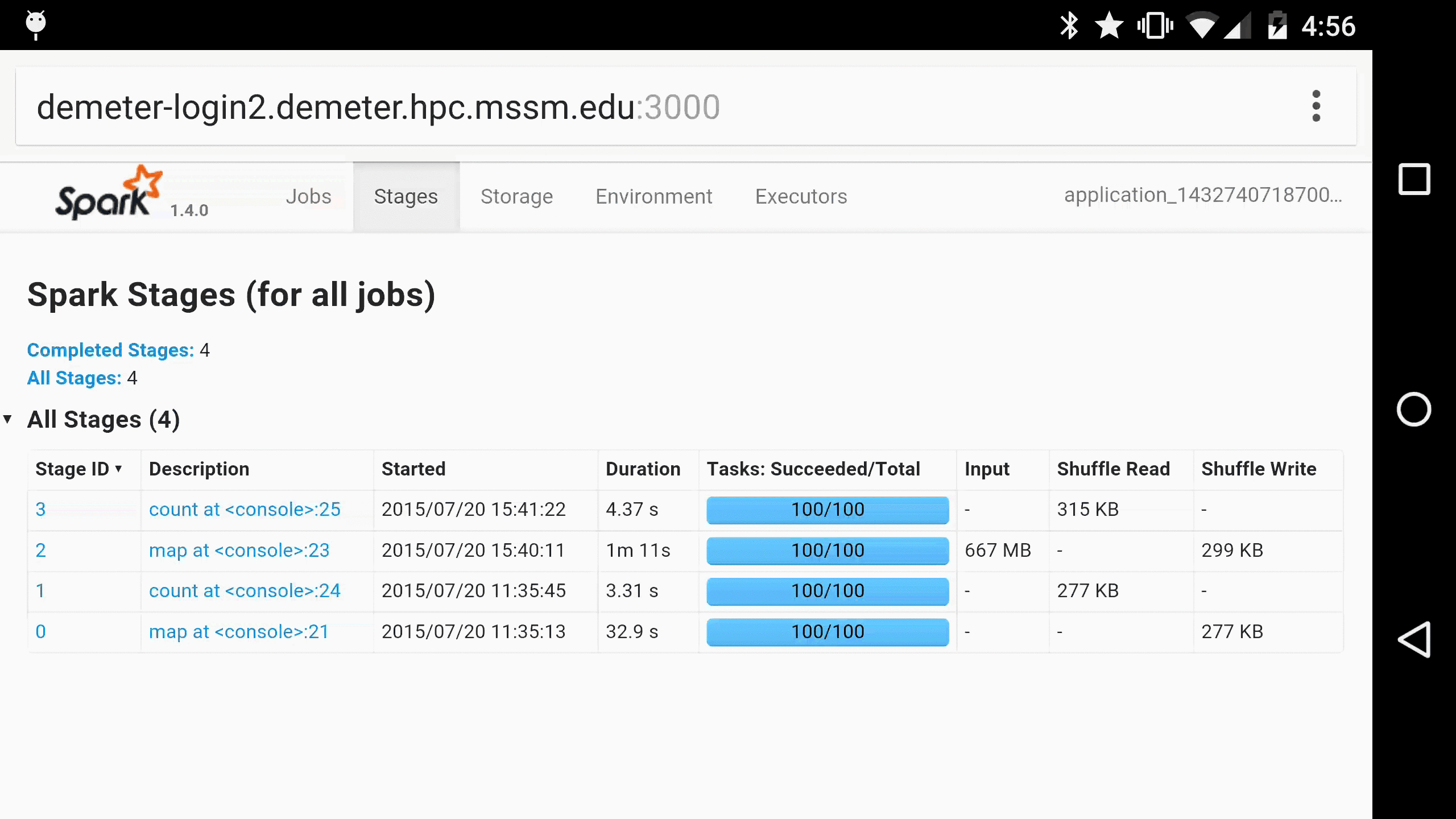This screenshot has height=819, width=1456.
Task: Select the Stages tab
Action: click(x=406, y=196)
